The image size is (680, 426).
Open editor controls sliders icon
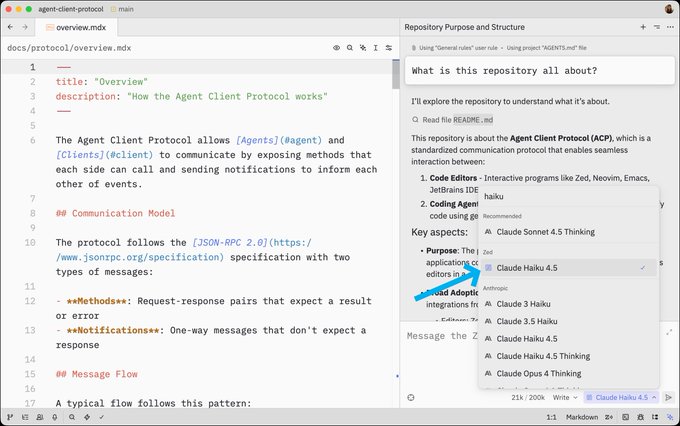point(389,48)
